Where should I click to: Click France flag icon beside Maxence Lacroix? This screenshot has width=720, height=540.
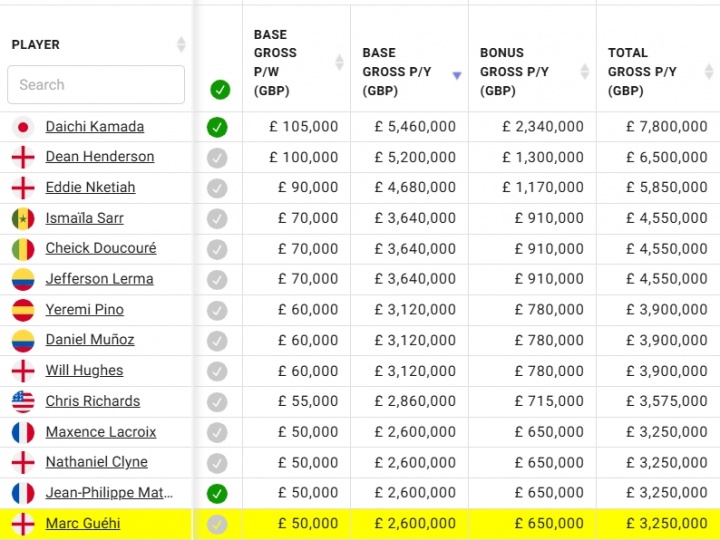point(23,432)
